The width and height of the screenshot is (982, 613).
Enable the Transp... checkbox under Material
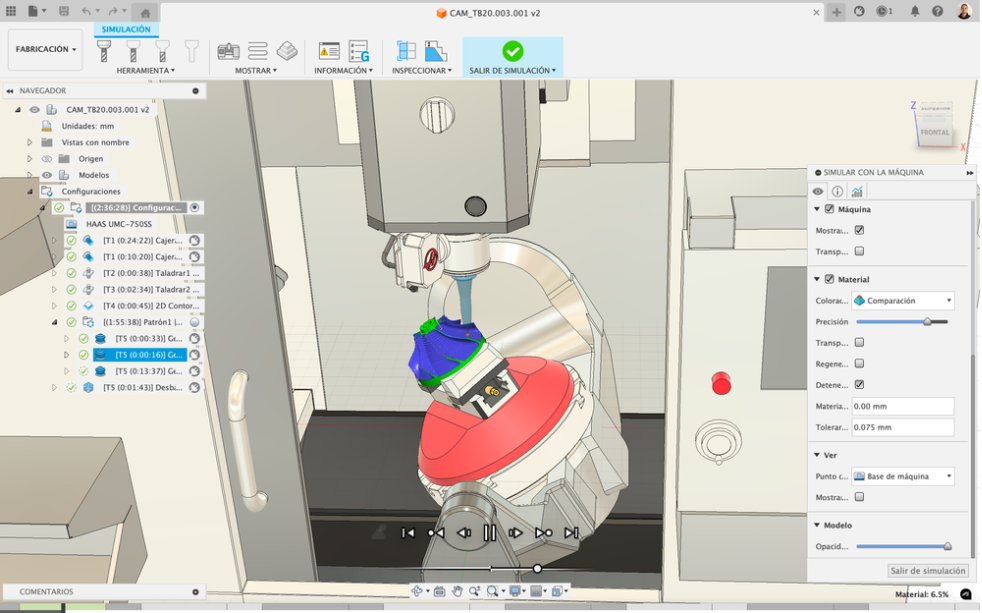coord(859,343)
